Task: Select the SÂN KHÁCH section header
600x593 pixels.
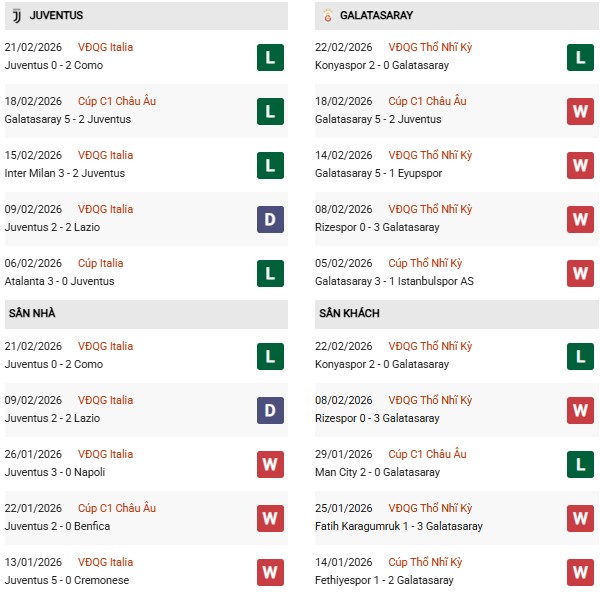Action: (349, 314)
